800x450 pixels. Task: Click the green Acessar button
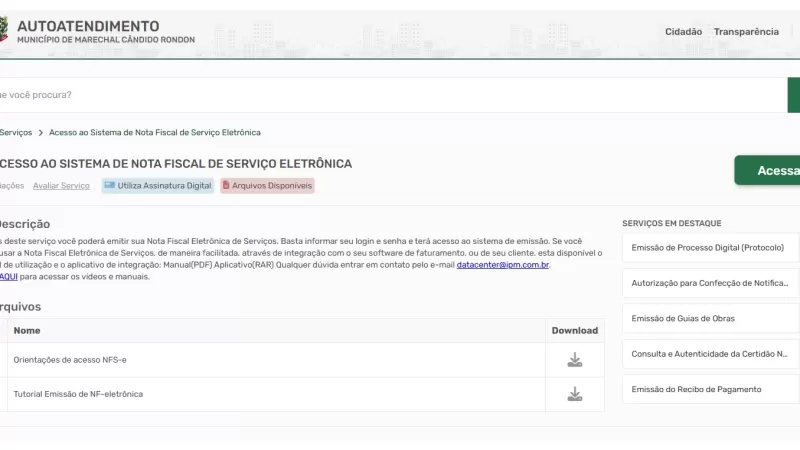770,170
